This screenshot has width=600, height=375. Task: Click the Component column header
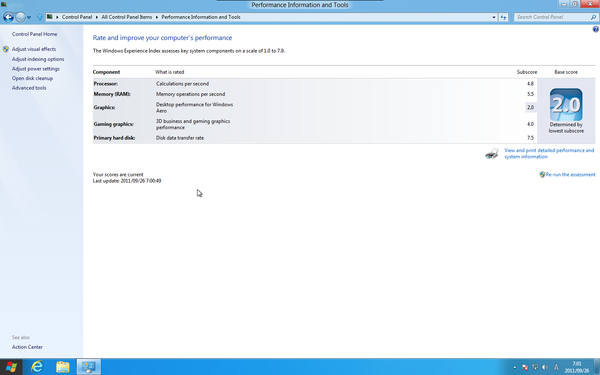coord(106,72)
